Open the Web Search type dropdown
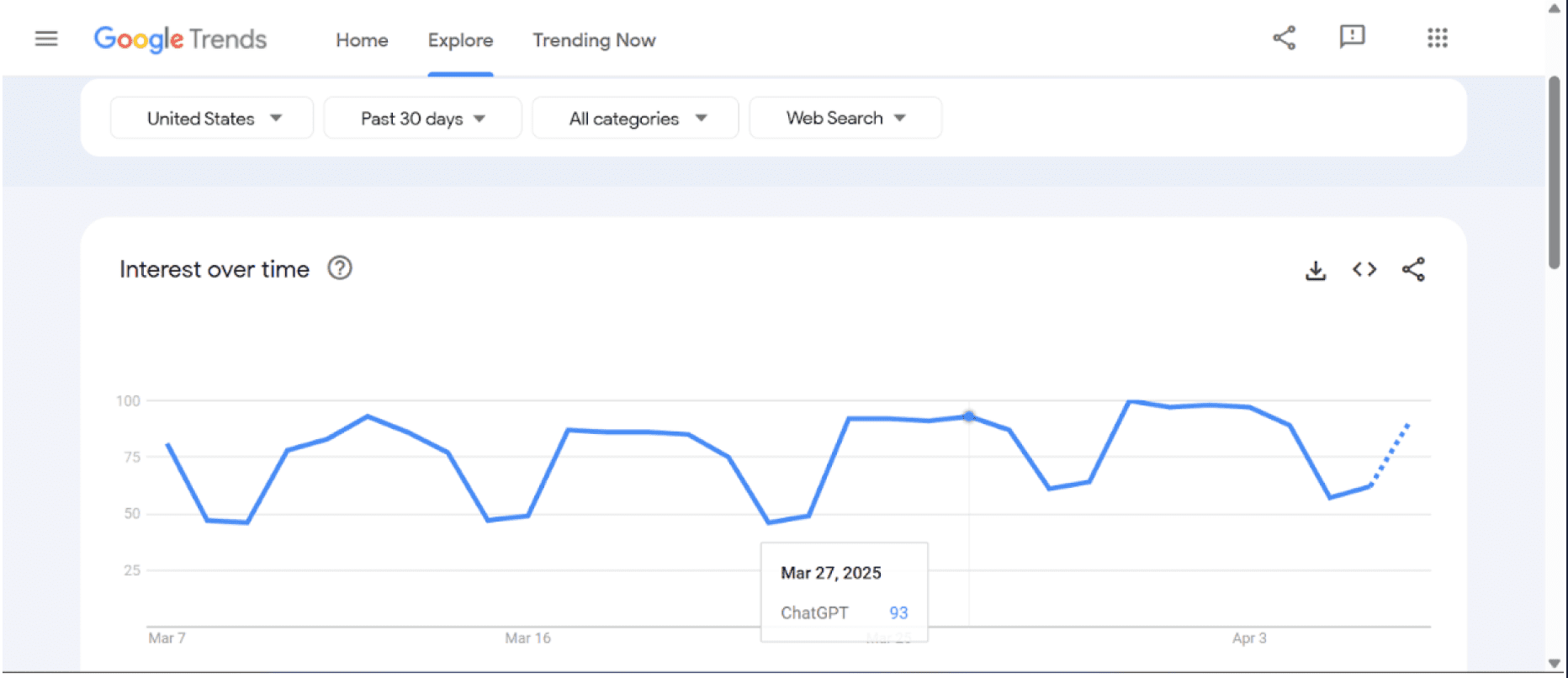 pos(845,119)
